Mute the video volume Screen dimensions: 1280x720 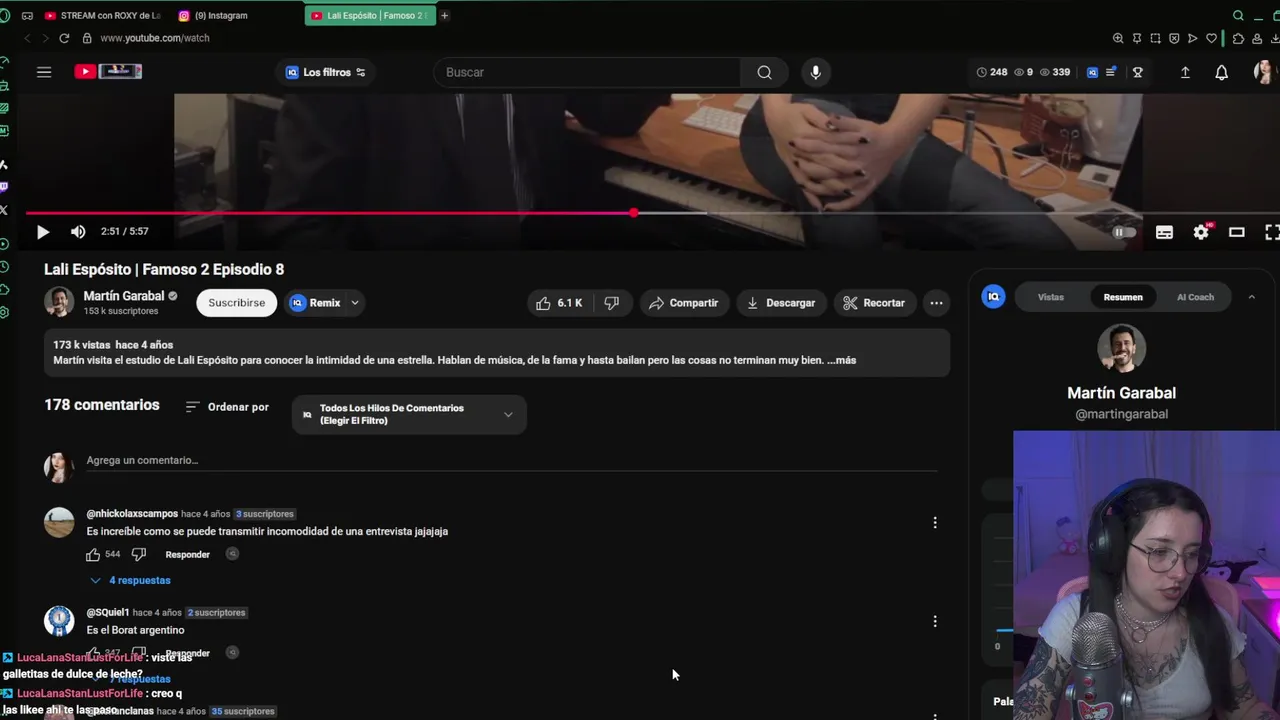78,232
